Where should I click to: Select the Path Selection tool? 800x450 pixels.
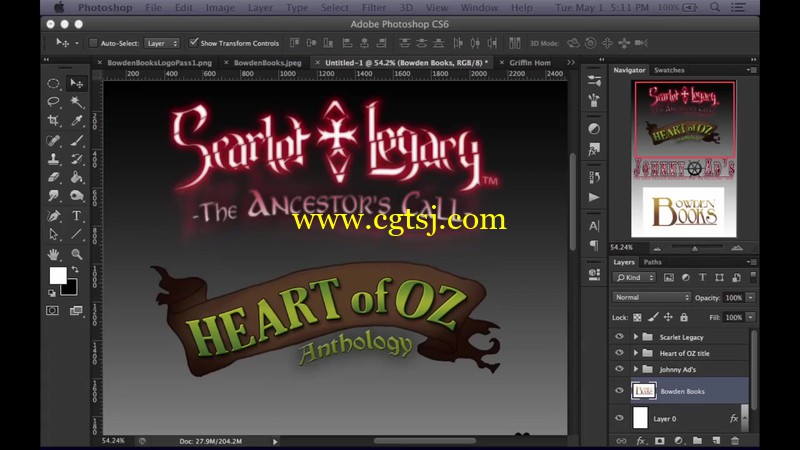[x=53, y=234]
